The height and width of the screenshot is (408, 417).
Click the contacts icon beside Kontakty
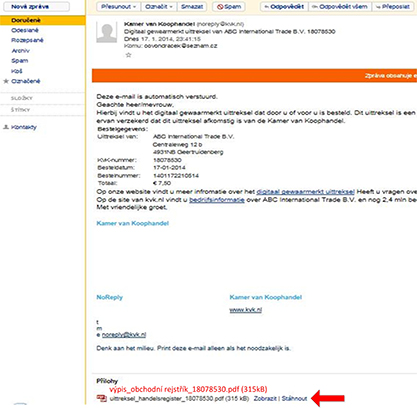[6, 127]
